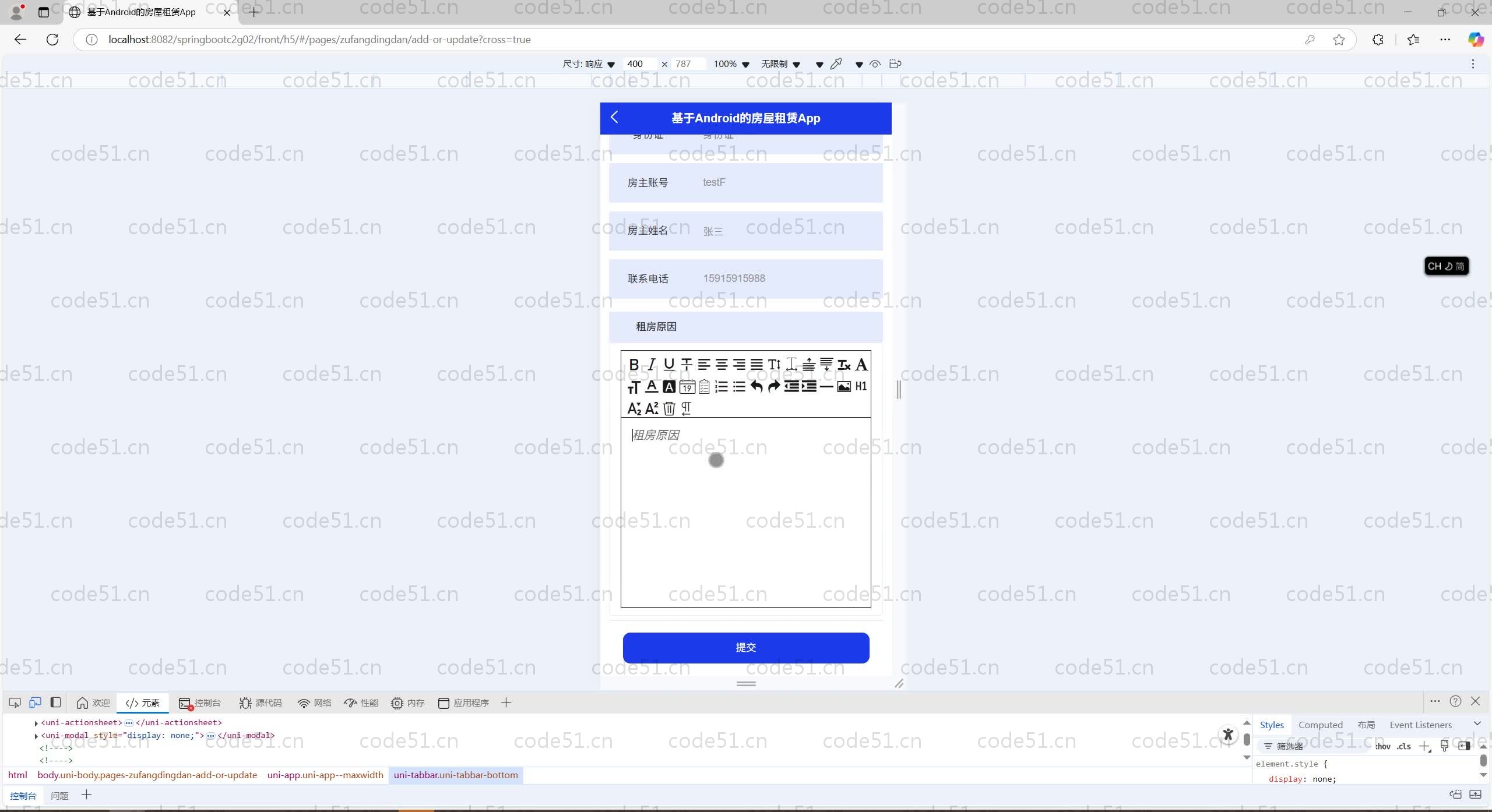1492x812 pixels.
Task: Toggle the .cls class editor
Action: click(1403, 746)
